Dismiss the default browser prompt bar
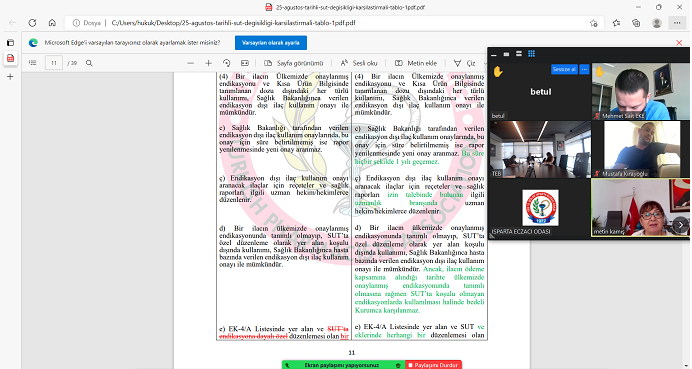This screenshot has width=692, height=369. [x=679, y=43]
